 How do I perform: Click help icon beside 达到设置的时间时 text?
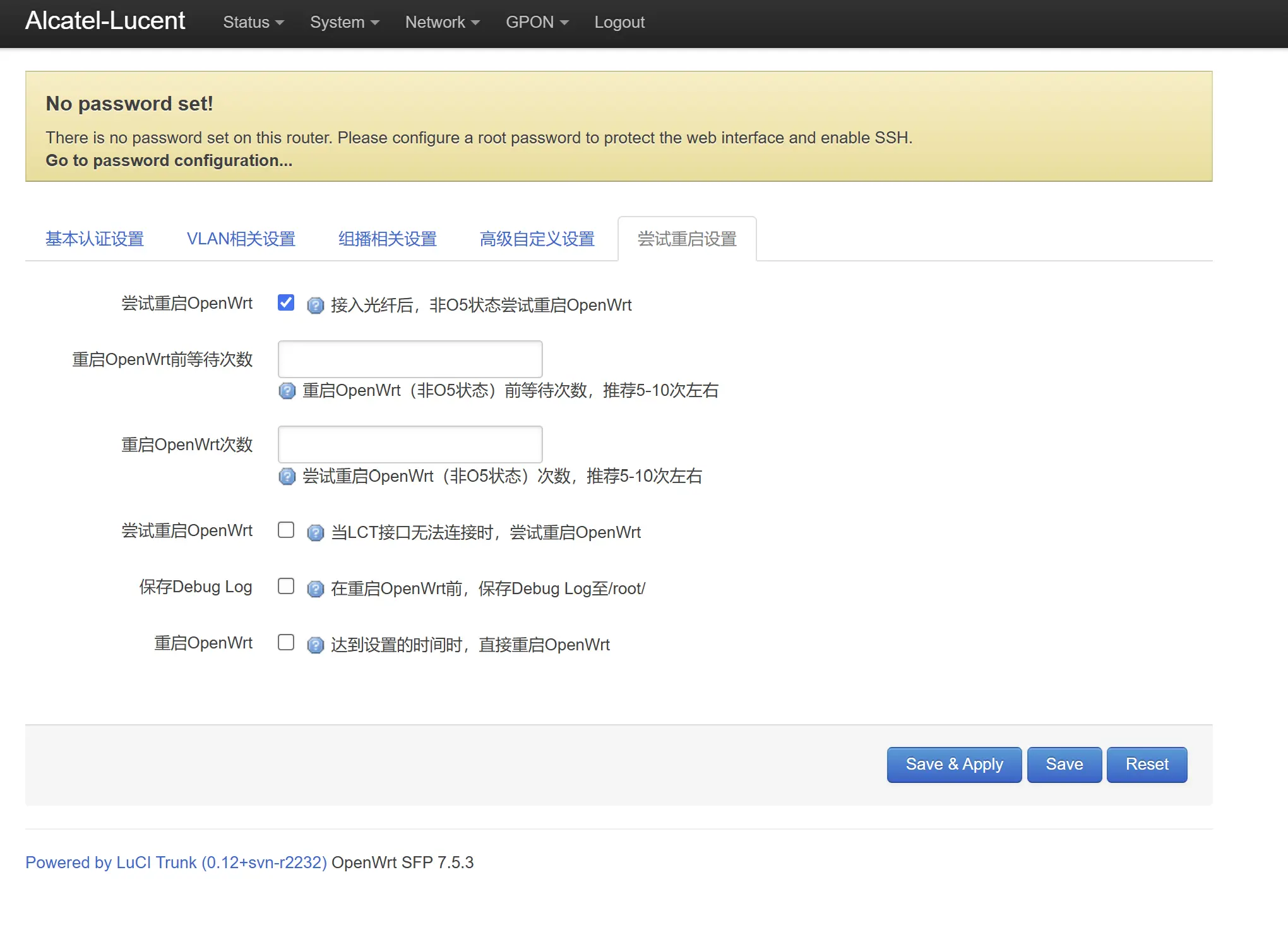[x=315, y=645]
